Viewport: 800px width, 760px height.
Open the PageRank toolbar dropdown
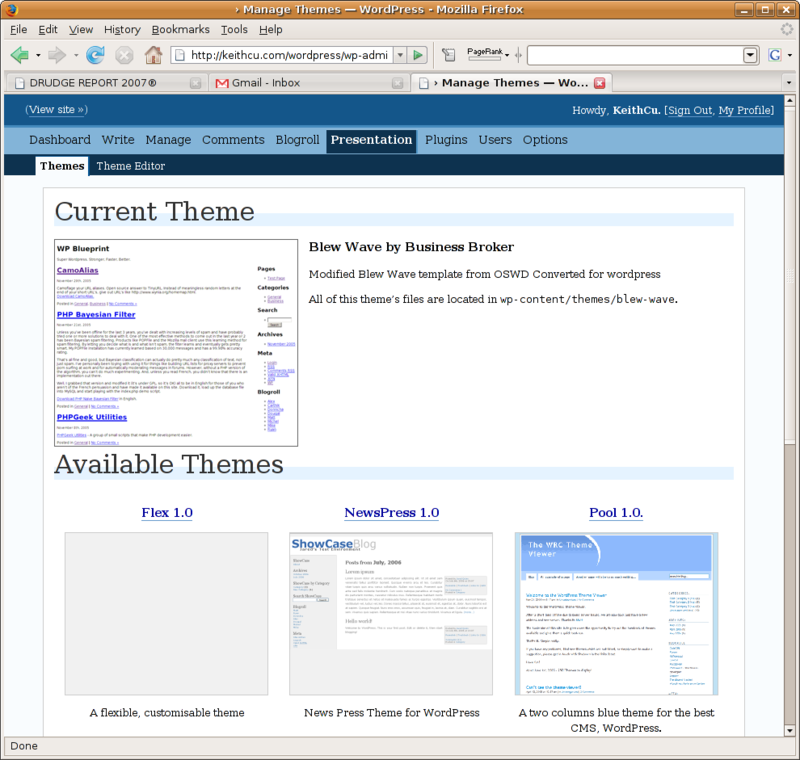pyautogui.click(x=507, y=55)
